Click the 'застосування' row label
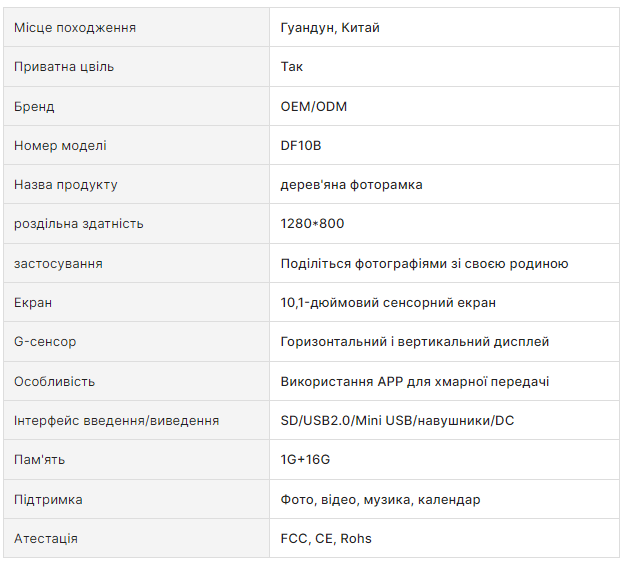The height and width of the screenshot is (563, 623). pyautogui.click(x=58, y=264)
